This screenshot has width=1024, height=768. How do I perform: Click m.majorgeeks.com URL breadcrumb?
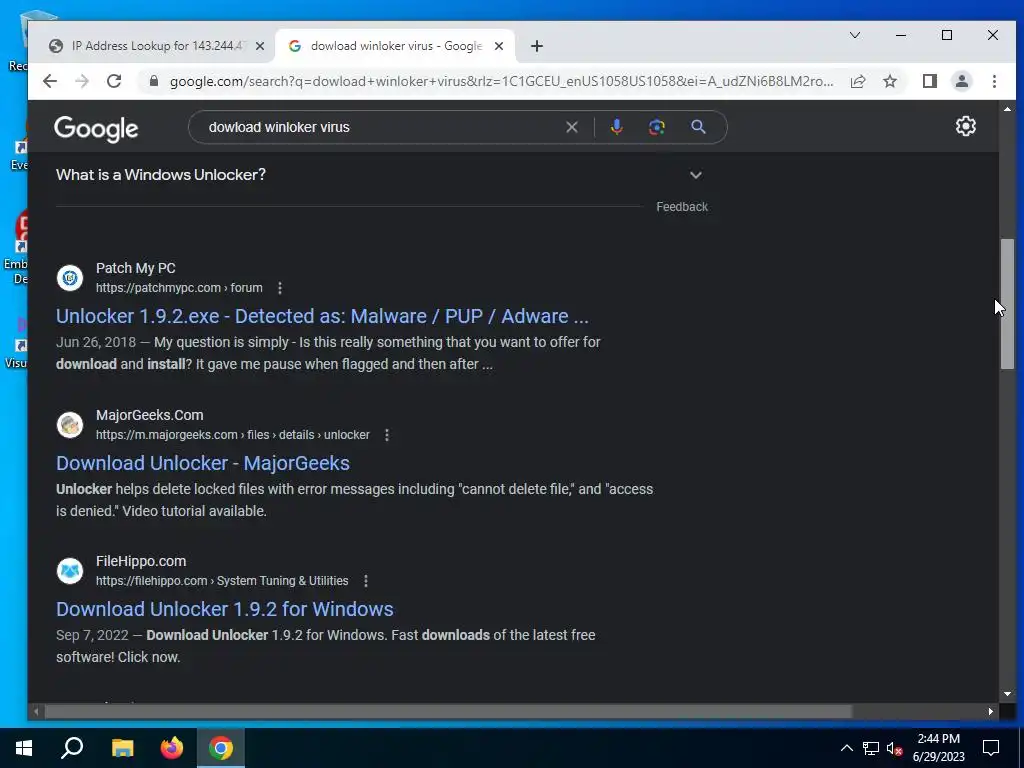(232, 435)
